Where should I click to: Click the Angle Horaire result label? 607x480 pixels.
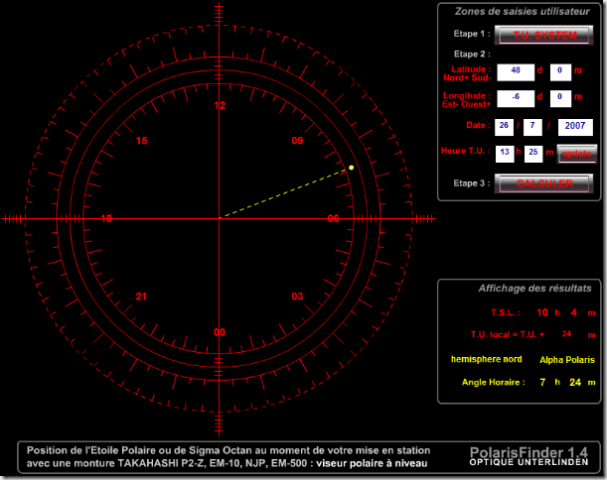(x=494, y=382)
